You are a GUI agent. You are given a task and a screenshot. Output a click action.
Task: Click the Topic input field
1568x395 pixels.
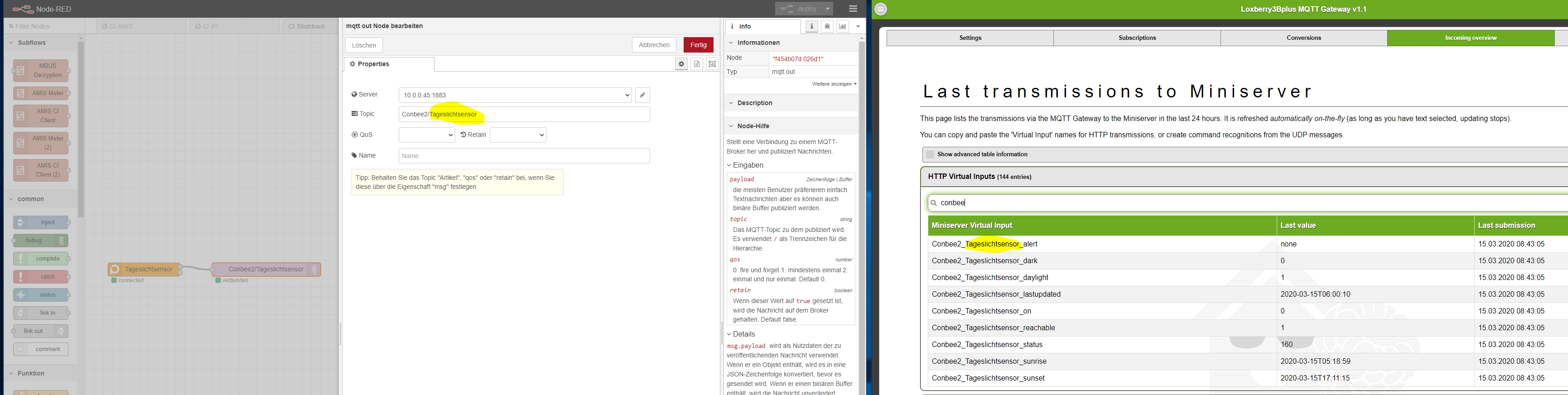(x=524, y=115)
